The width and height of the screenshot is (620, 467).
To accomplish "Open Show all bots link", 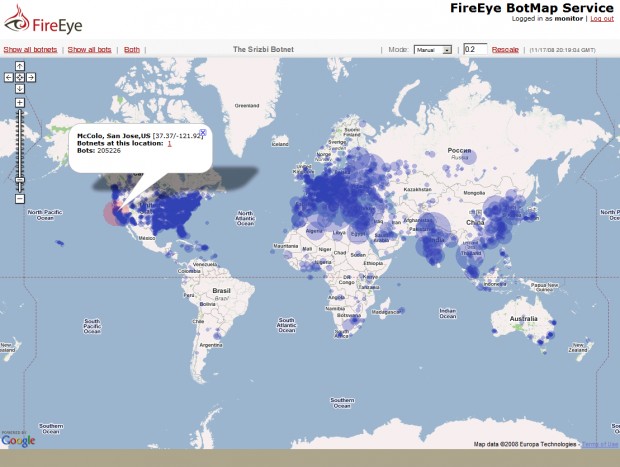I will [89, 49].
